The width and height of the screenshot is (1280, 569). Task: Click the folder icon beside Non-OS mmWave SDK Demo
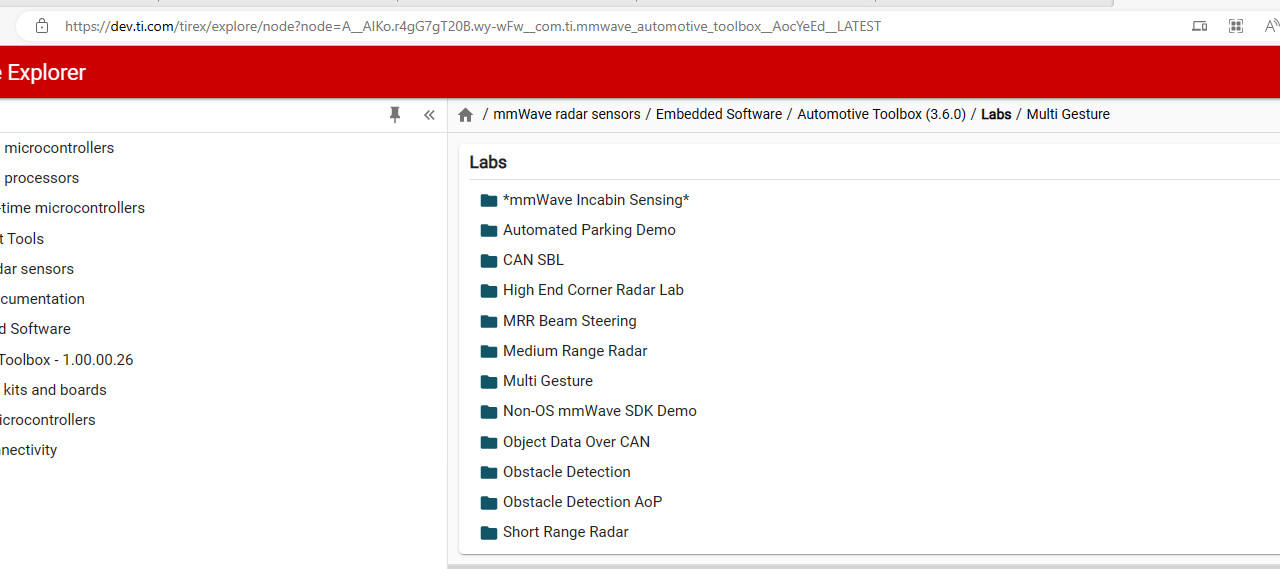[489, 411]
